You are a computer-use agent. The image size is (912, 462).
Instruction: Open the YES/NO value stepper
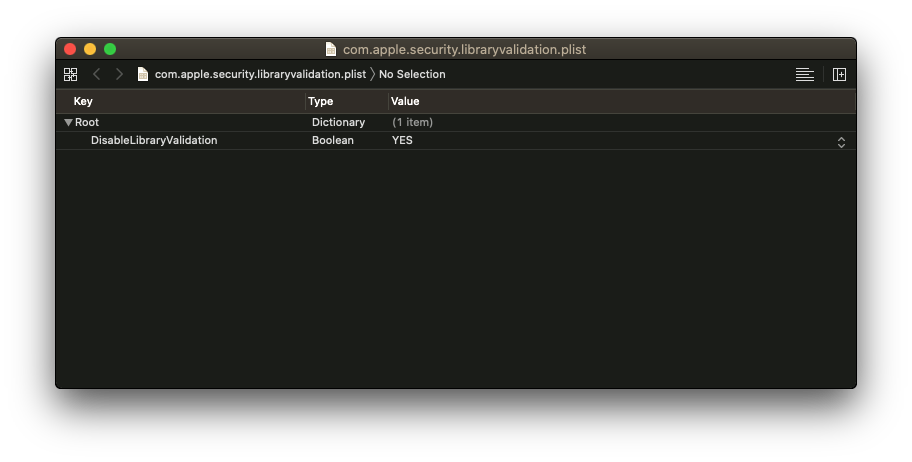(x=841, y=143)
